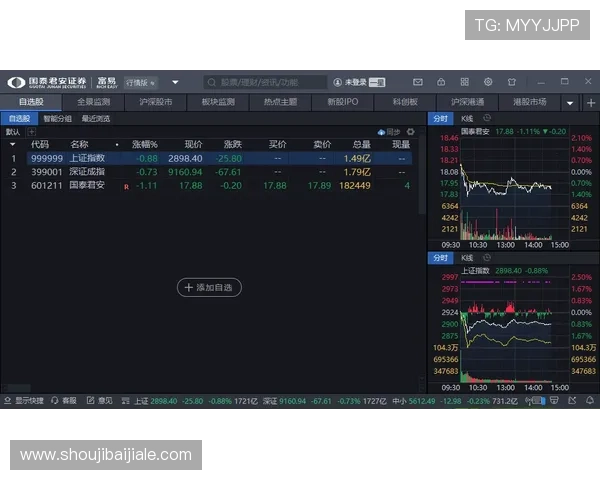Switch to 沪深港通 tab
Screen dimensions: 600x480
pyautogui.click(x=468, y=102)
